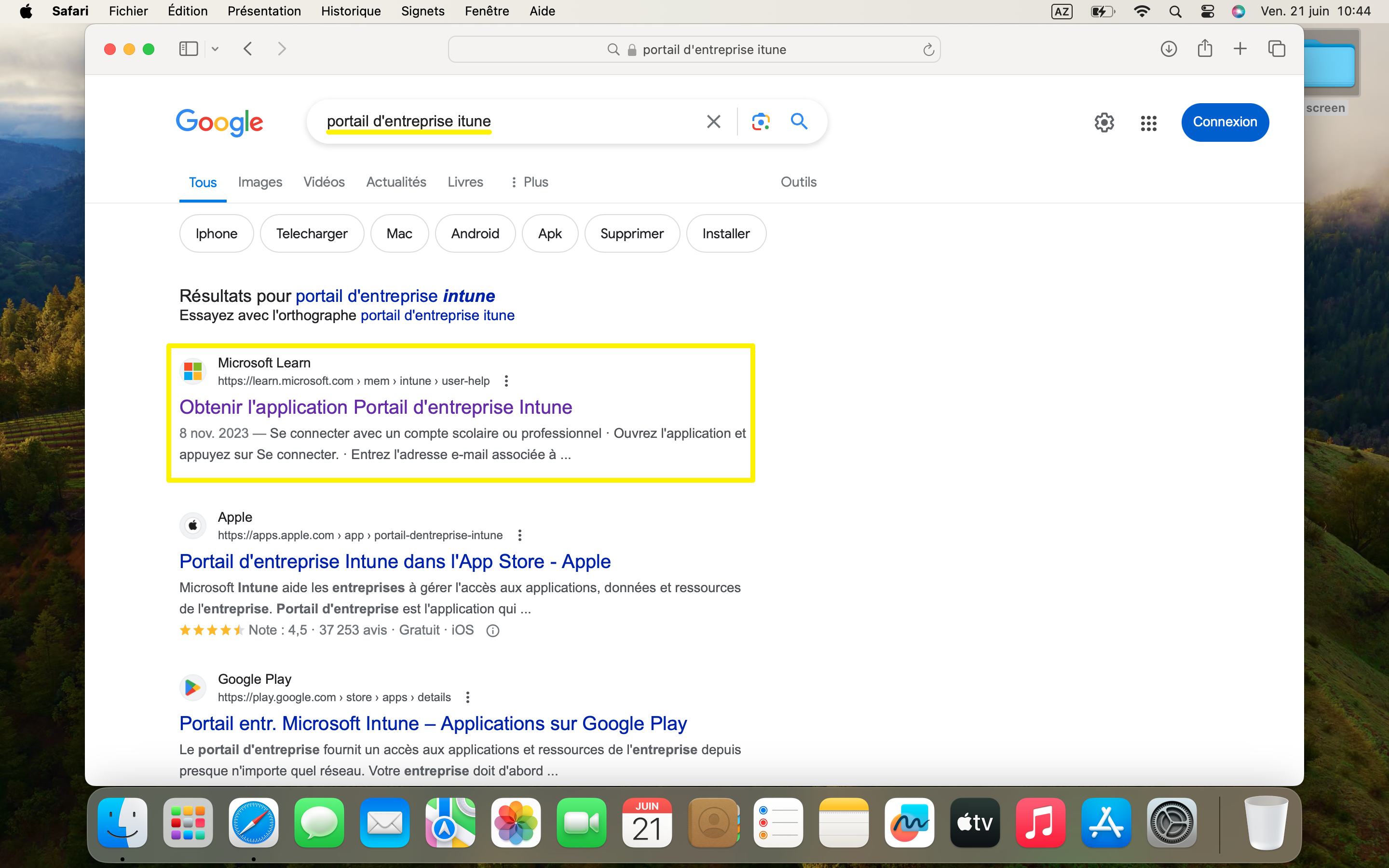Viewport: 1389px width, 868px height.
Task: Open Music from the Dock
Action: coord(1041,823)
